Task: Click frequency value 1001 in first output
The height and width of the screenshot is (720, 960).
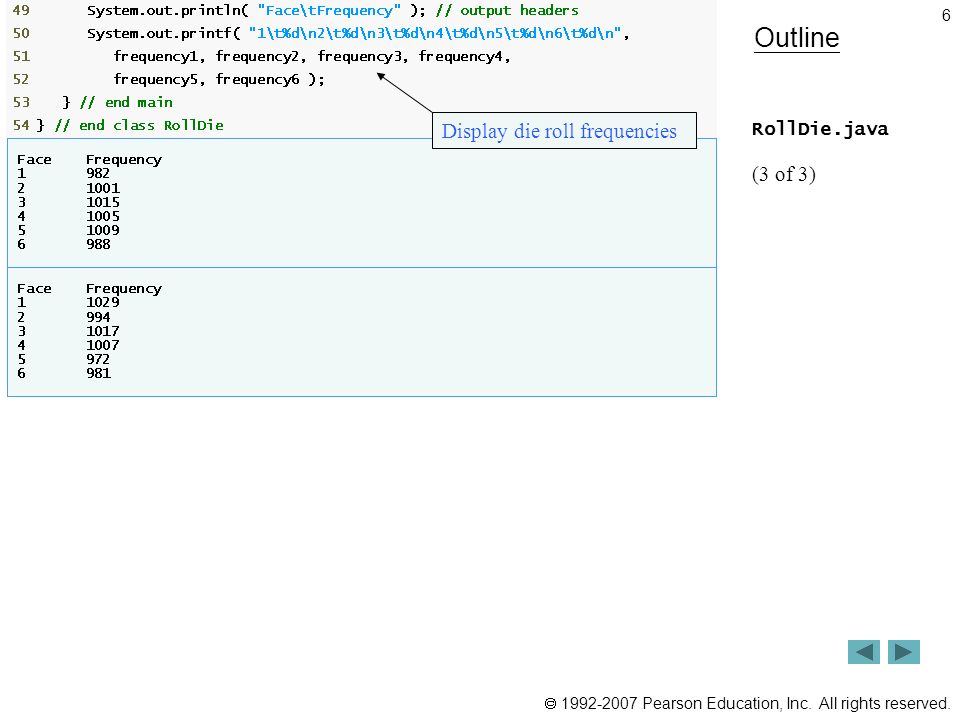Action: 103,188
